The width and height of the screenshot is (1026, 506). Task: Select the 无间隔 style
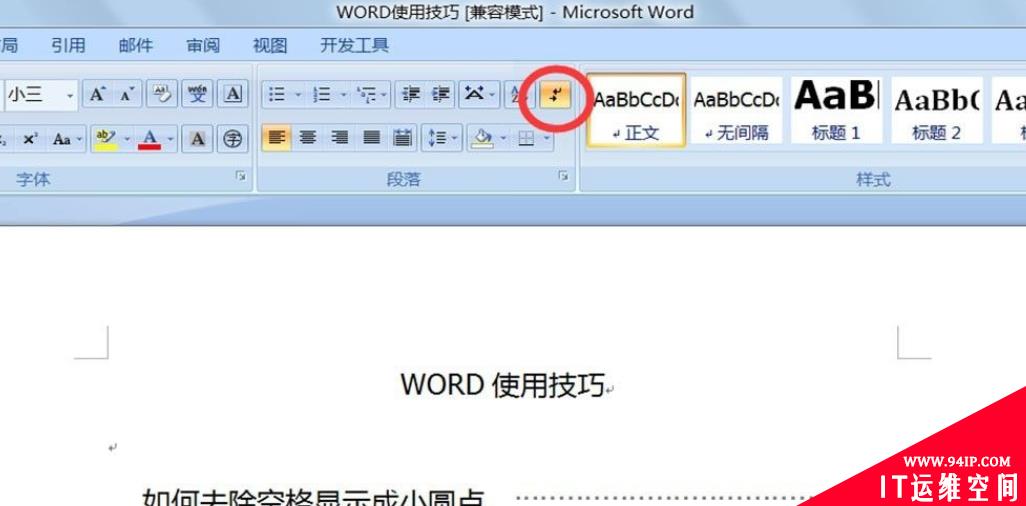click(x=736, y=109)
